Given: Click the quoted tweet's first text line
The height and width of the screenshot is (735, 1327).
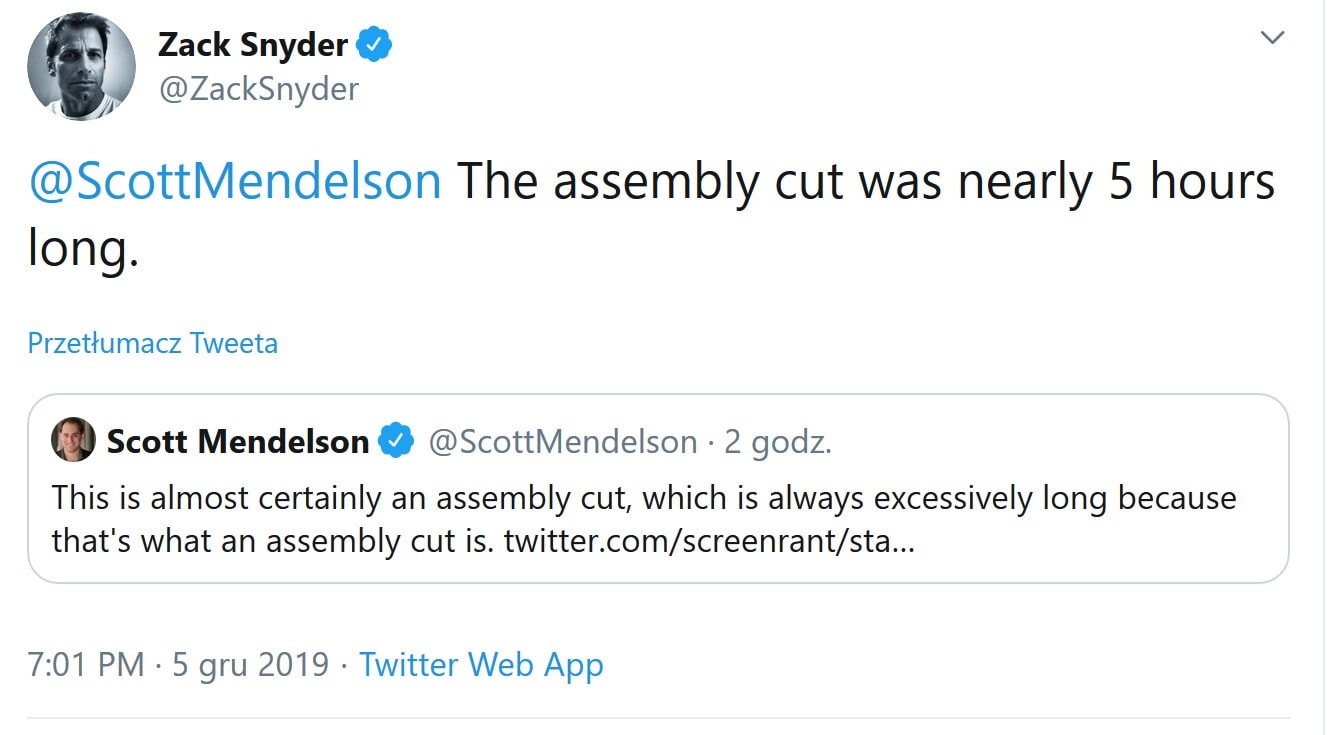Looking at the screenshot, I should click(644, 497).
